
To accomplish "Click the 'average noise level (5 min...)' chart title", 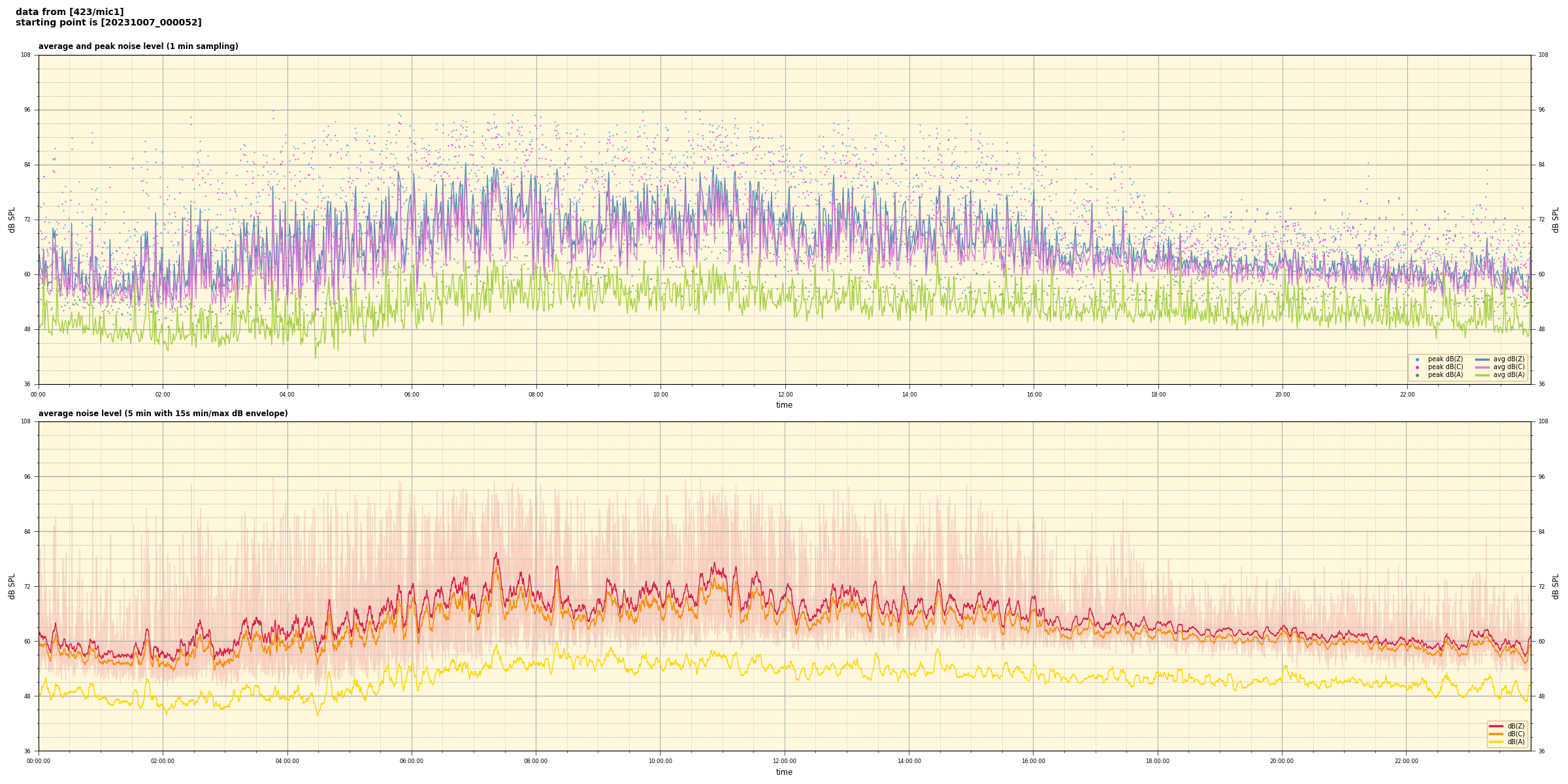I will tap(163, 414).
